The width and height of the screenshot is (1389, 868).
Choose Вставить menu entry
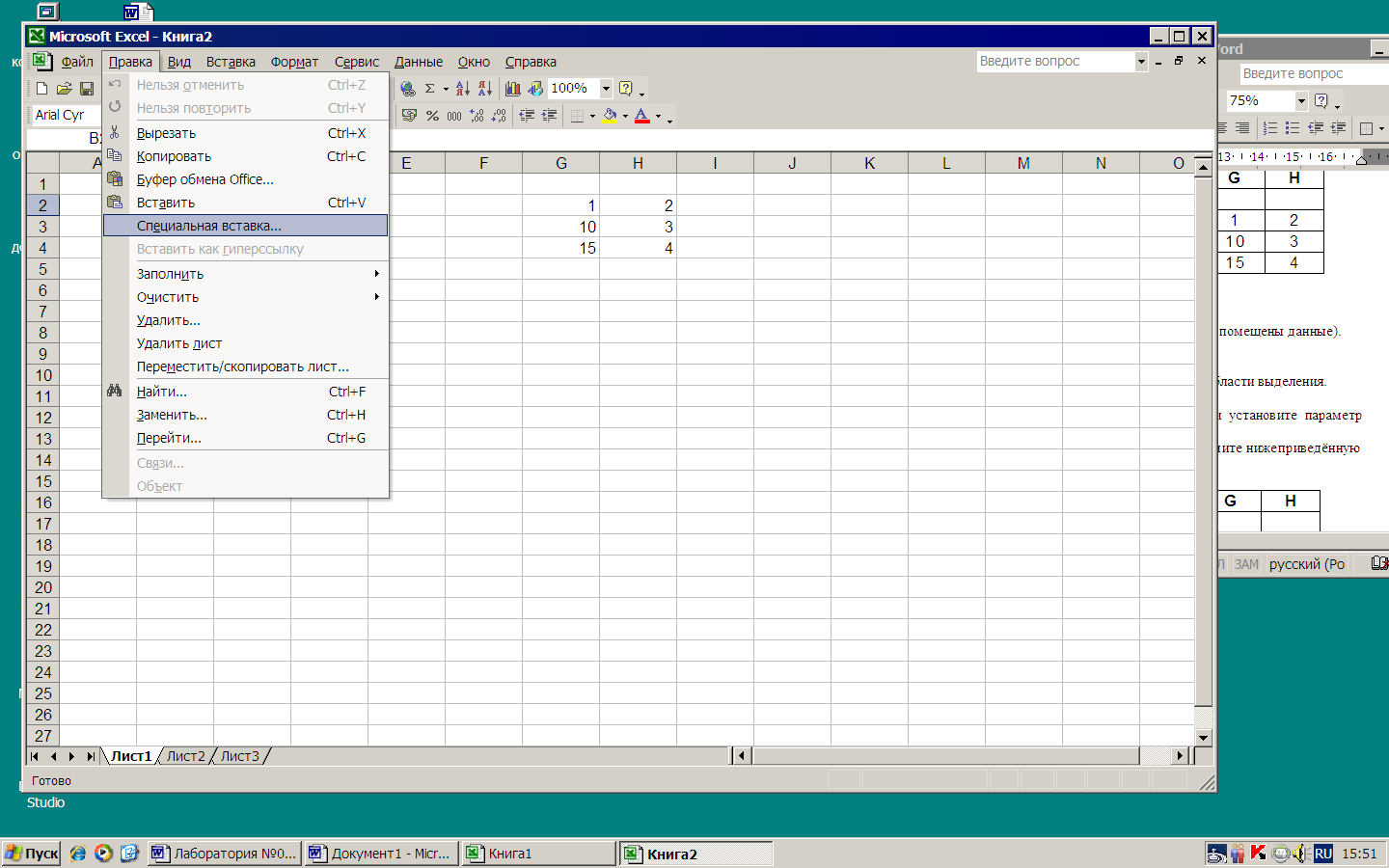tap(245, 203)
